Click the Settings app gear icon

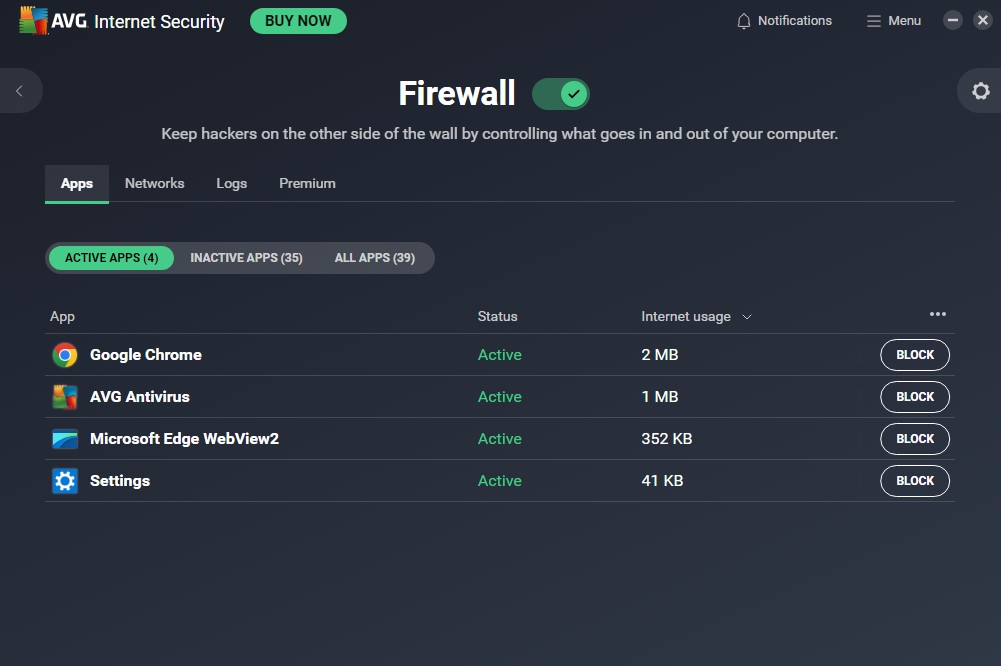click(65, 481)
